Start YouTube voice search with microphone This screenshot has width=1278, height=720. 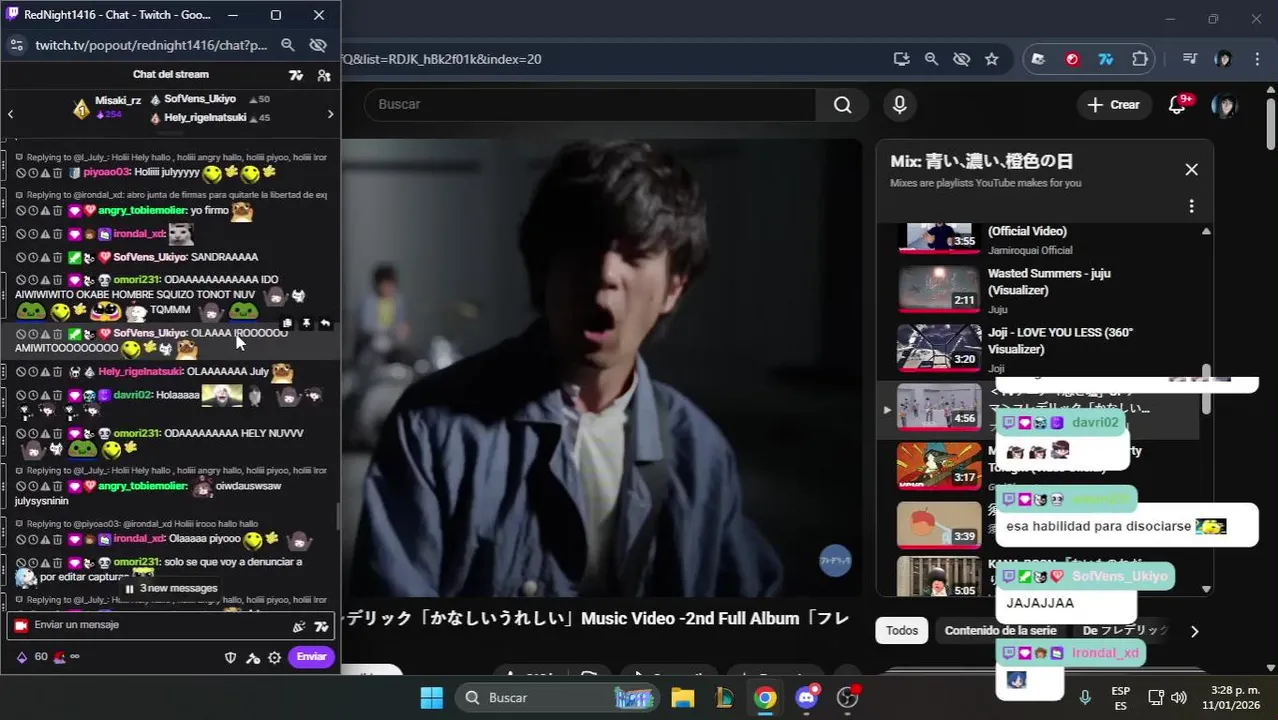point(899,104)
